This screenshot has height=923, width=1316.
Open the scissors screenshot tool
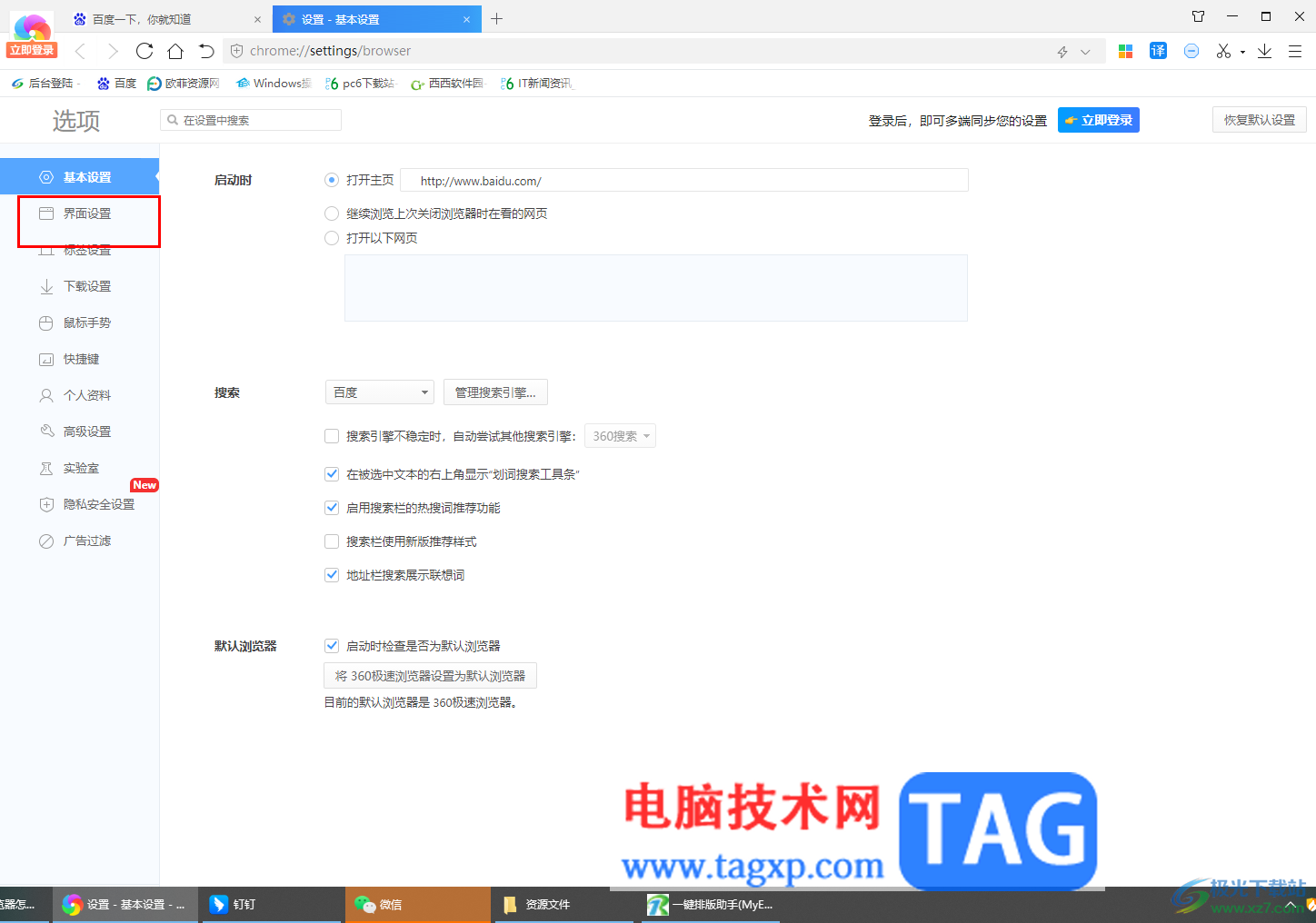pyautogui.click(x=1223, y=51)
